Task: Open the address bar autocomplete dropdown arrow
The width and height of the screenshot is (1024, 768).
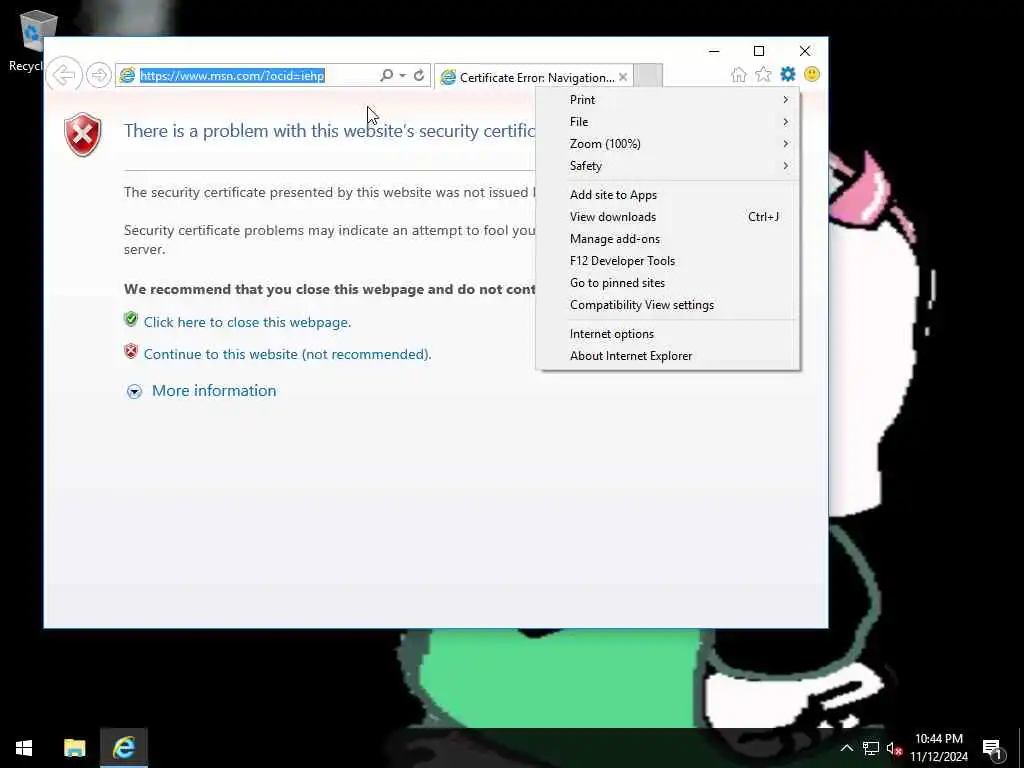Action: pos(402,76)
